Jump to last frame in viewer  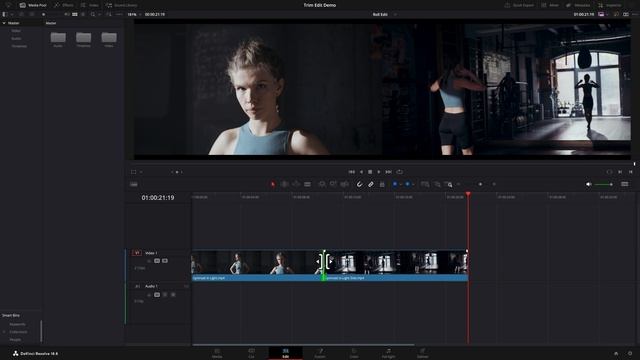(389, 172)
